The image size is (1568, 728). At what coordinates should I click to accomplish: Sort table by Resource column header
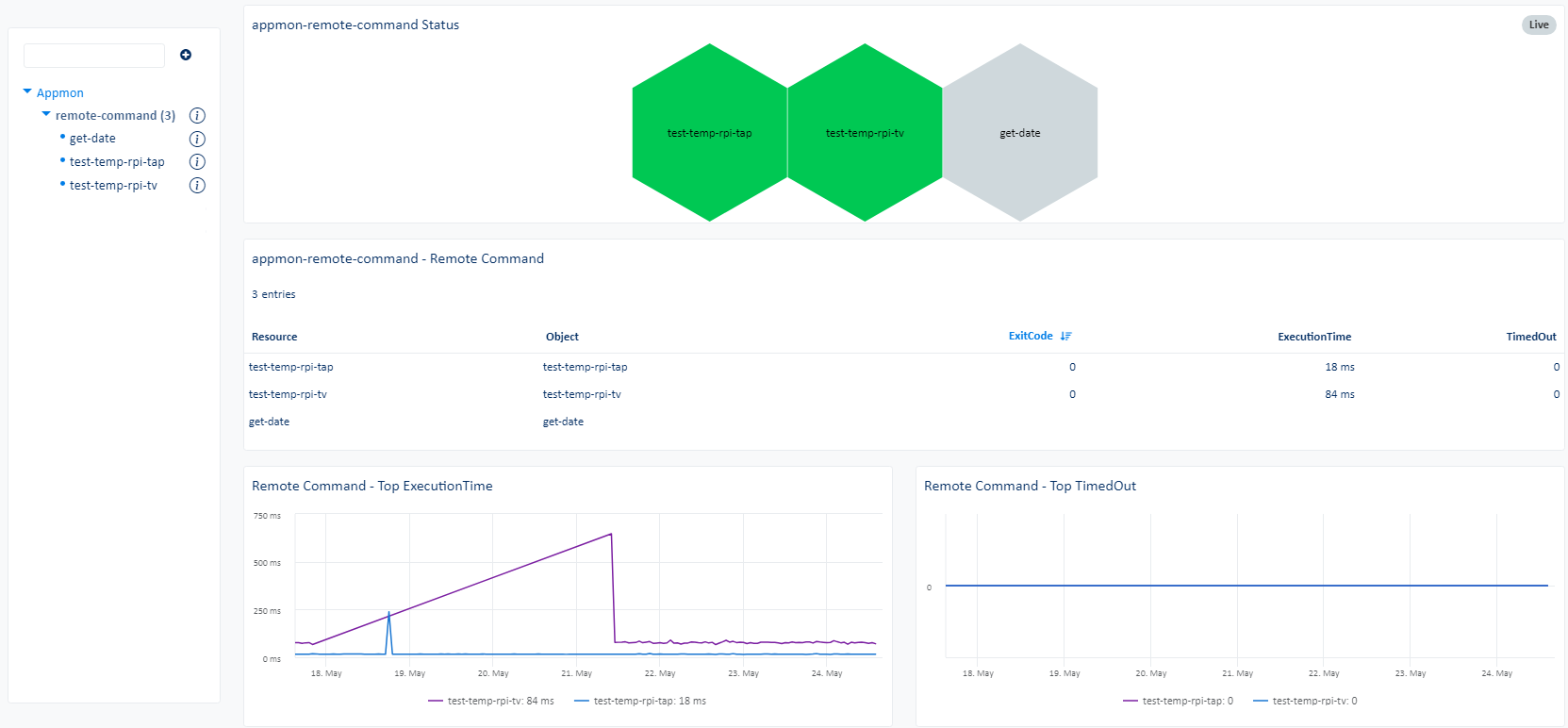274,337
